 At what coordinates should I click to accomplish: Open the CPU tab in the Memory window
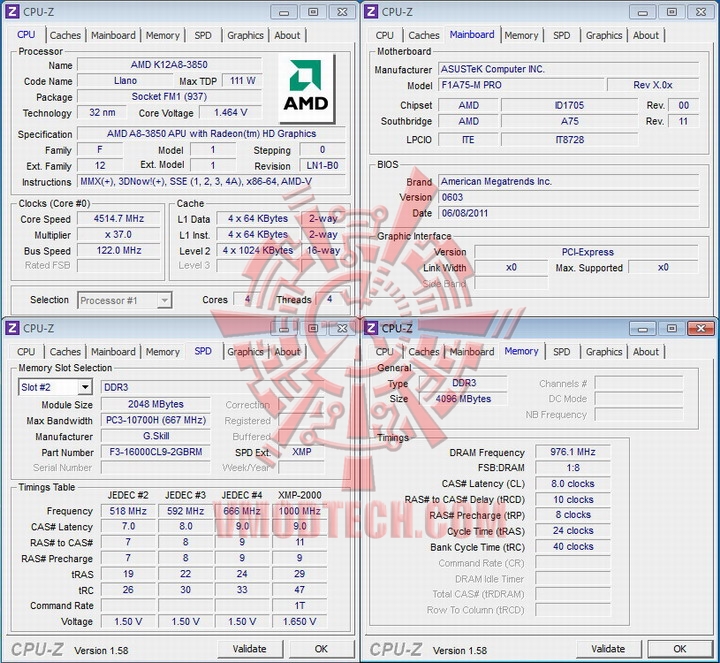384,352
